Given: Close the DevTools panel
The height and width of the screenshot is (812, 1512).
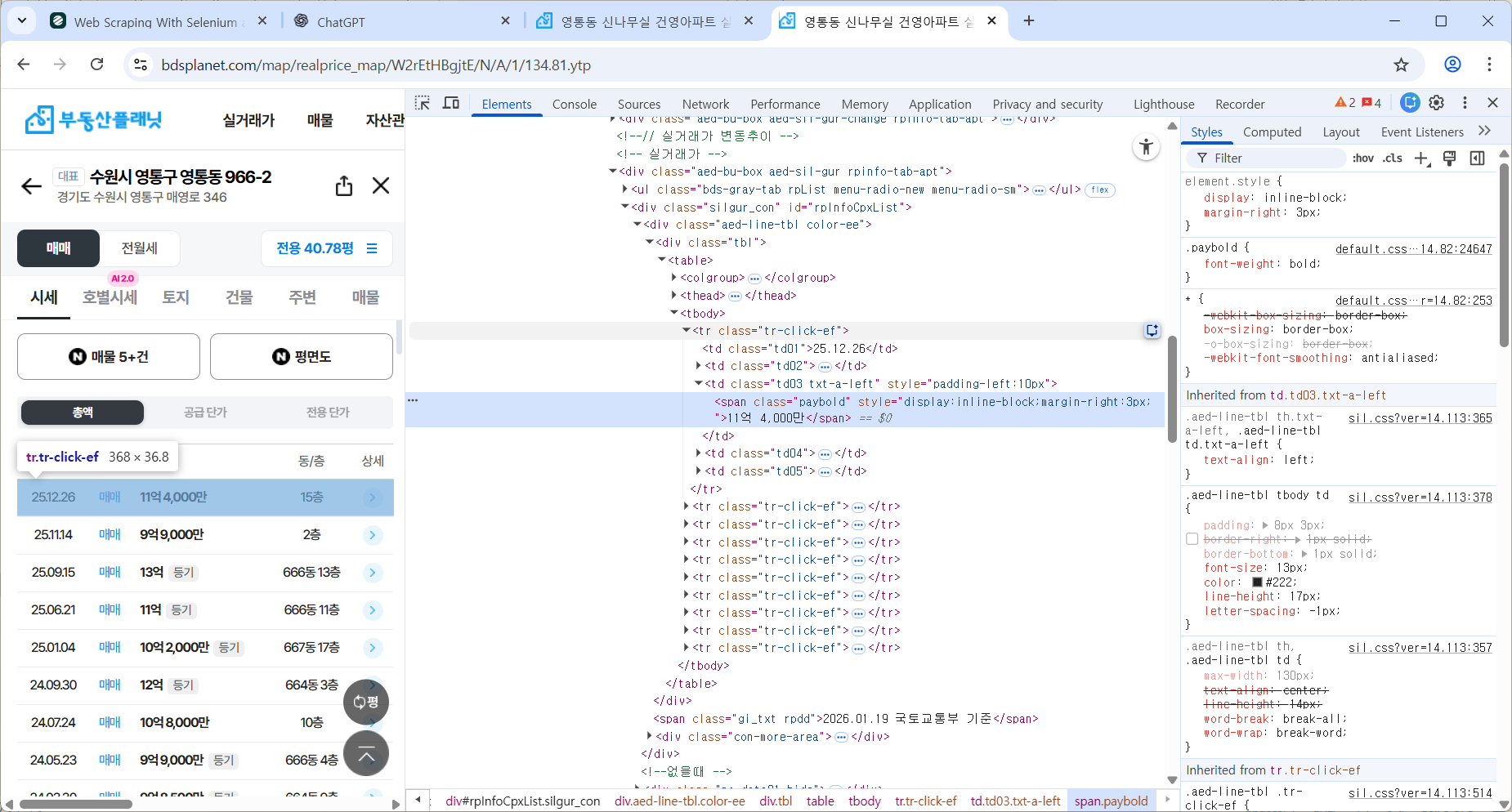Looking at the screenshot, I should pos(1492,103).
